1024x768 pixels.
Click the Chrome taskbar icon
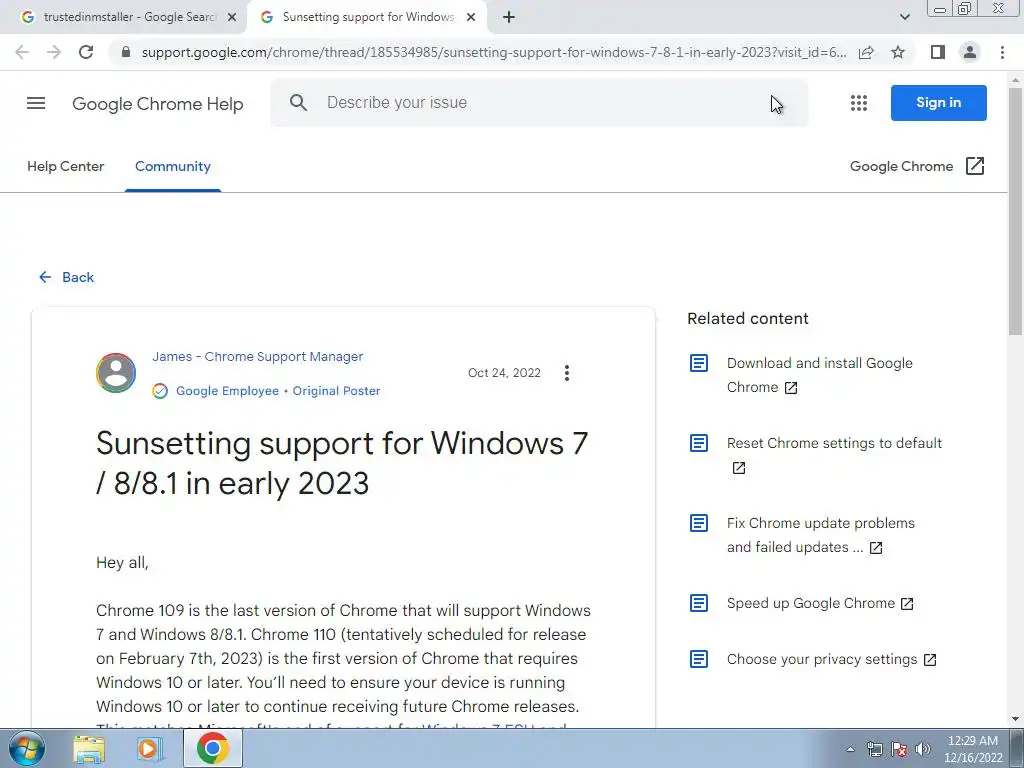[212, 748]
